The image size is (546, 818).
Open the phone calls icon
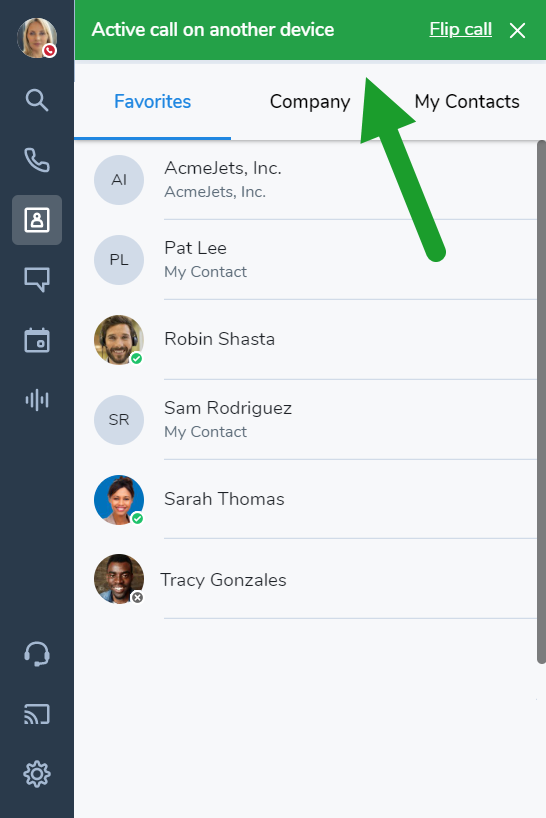point(37,160)
